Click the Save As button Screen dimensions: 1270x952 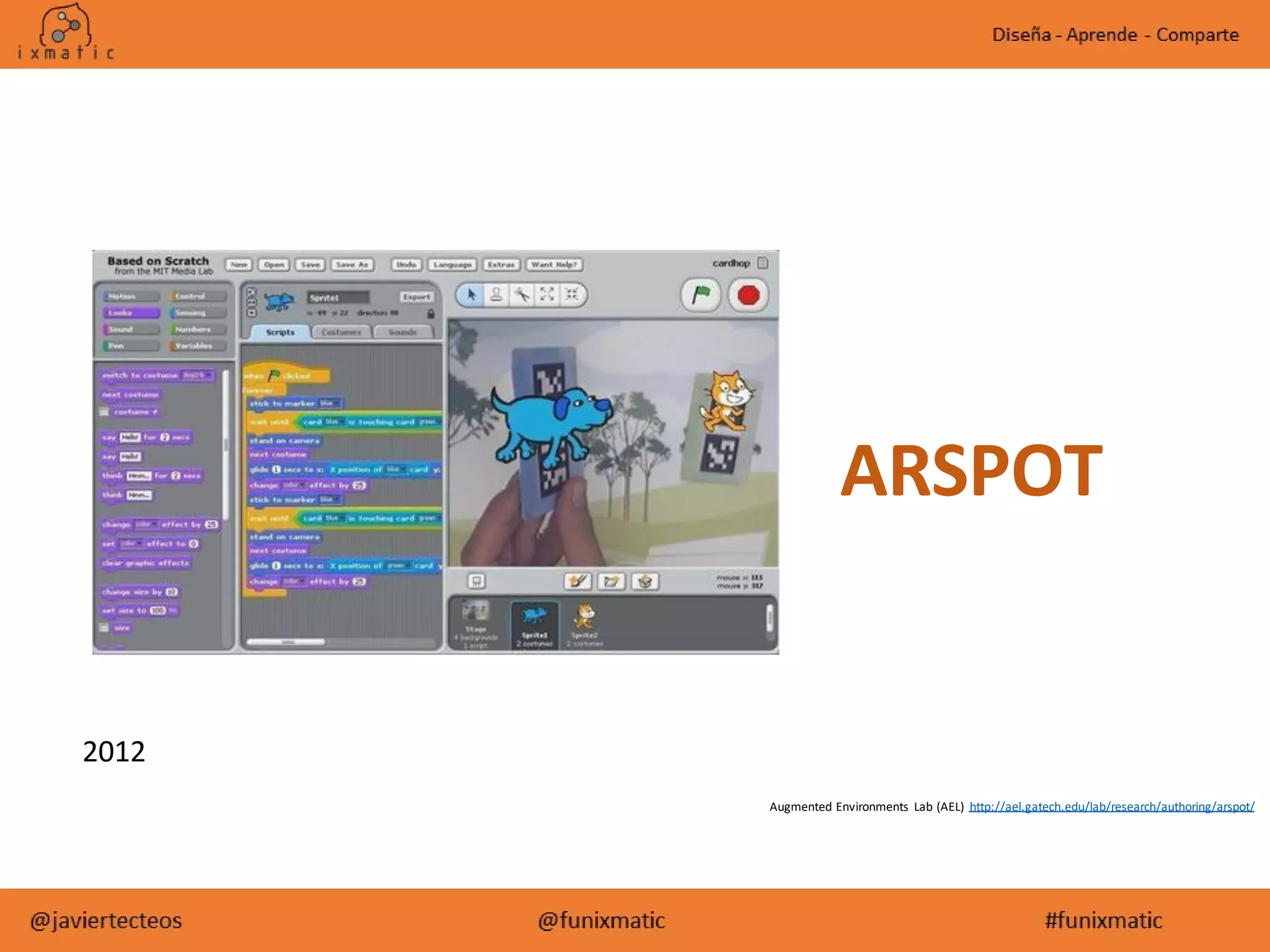click(x=352, y=265)
